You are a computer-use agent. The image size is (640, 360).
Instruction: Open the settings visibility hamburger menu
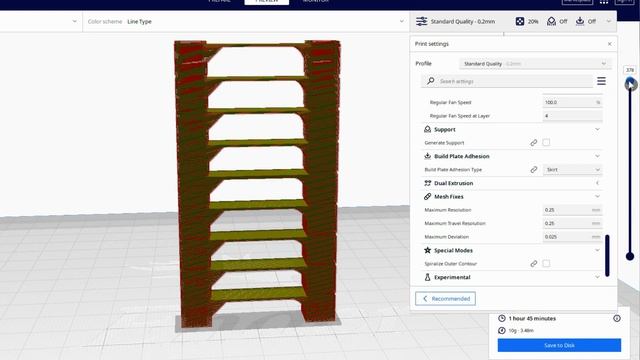click(x=601, y=81)
